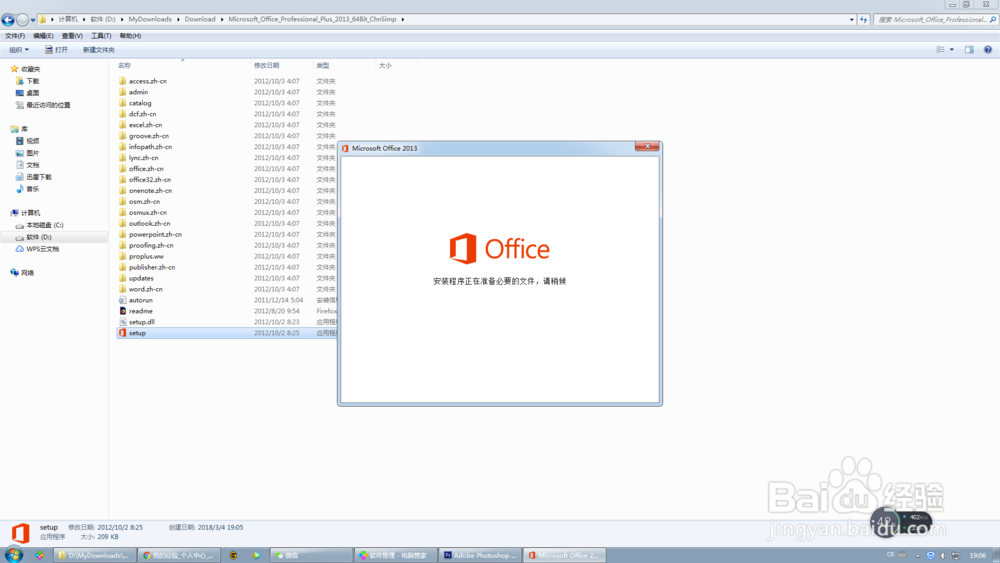Open the 帮助(H) menu
The image size is (1000, 563).
130,36
